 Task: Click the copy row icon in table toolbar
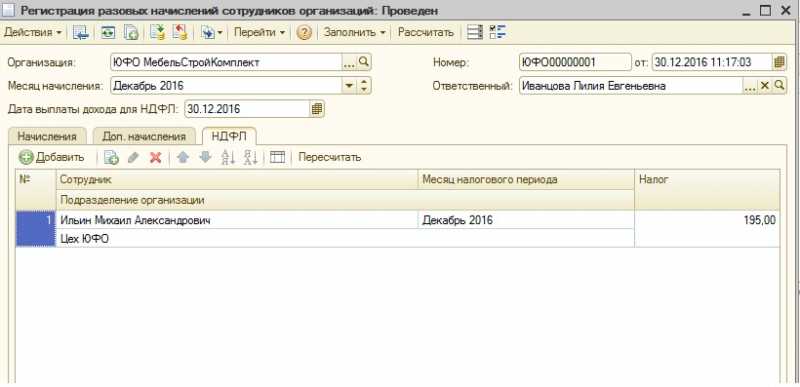click(x=111, y=158)
